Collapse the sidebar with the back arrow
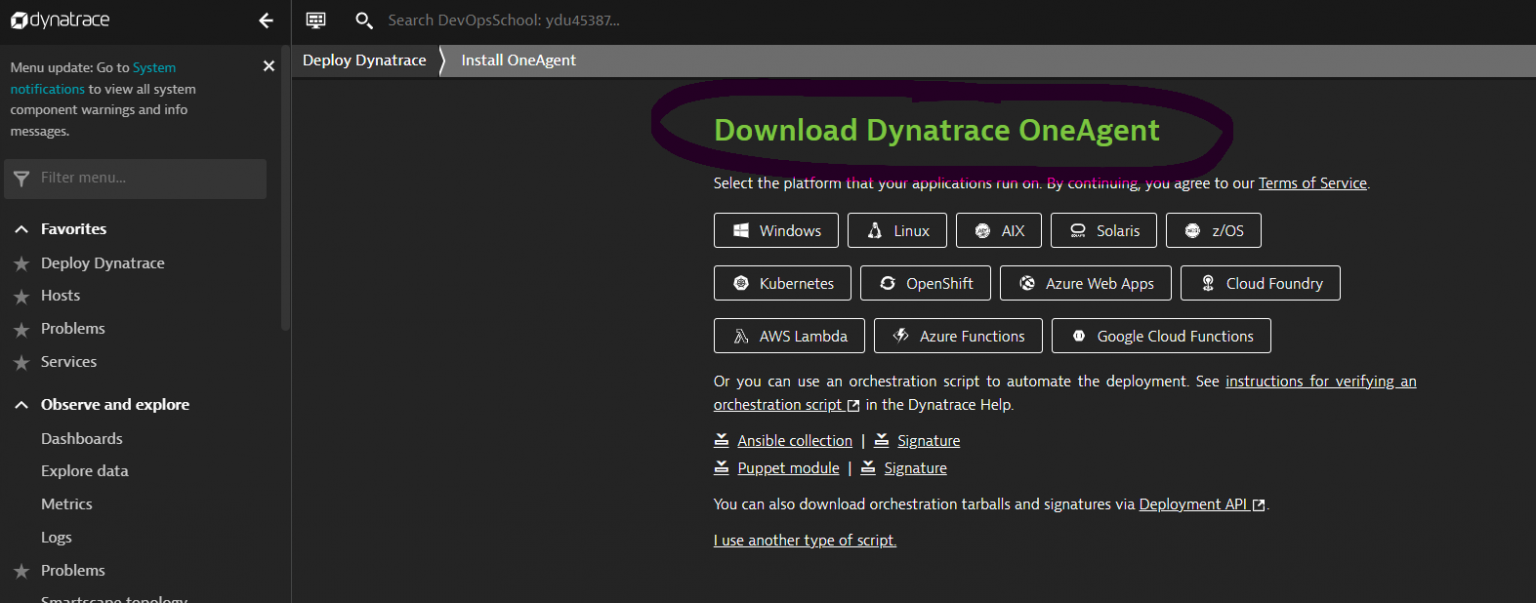Image resolution: width=1536 pixels, height=603 pixels. tap(266, 20)
